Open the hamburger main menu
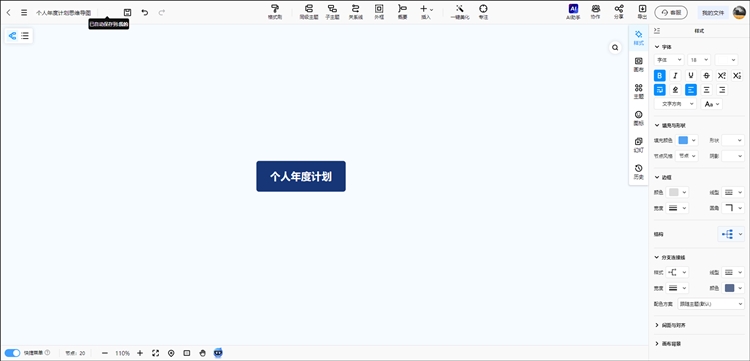750x361 pixels. click(x=24, y=13)
